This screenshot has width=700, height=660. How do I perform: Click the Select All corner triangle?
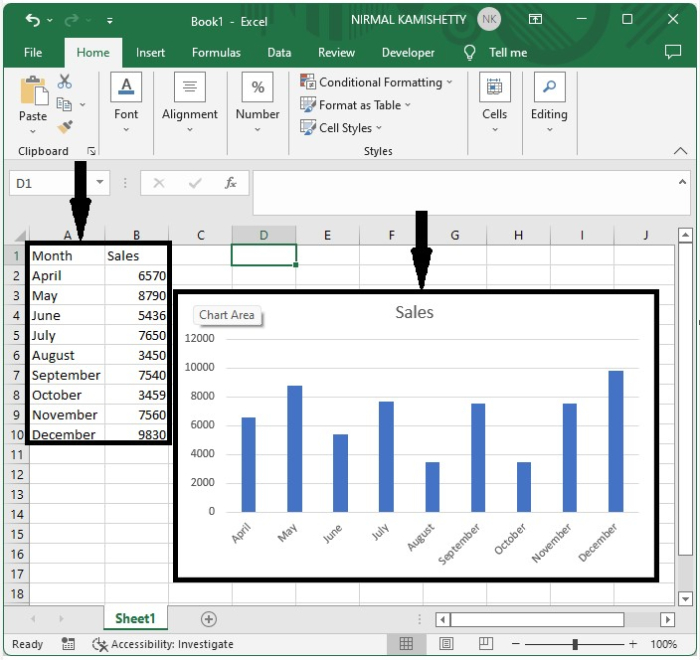(x=19, y=235)
